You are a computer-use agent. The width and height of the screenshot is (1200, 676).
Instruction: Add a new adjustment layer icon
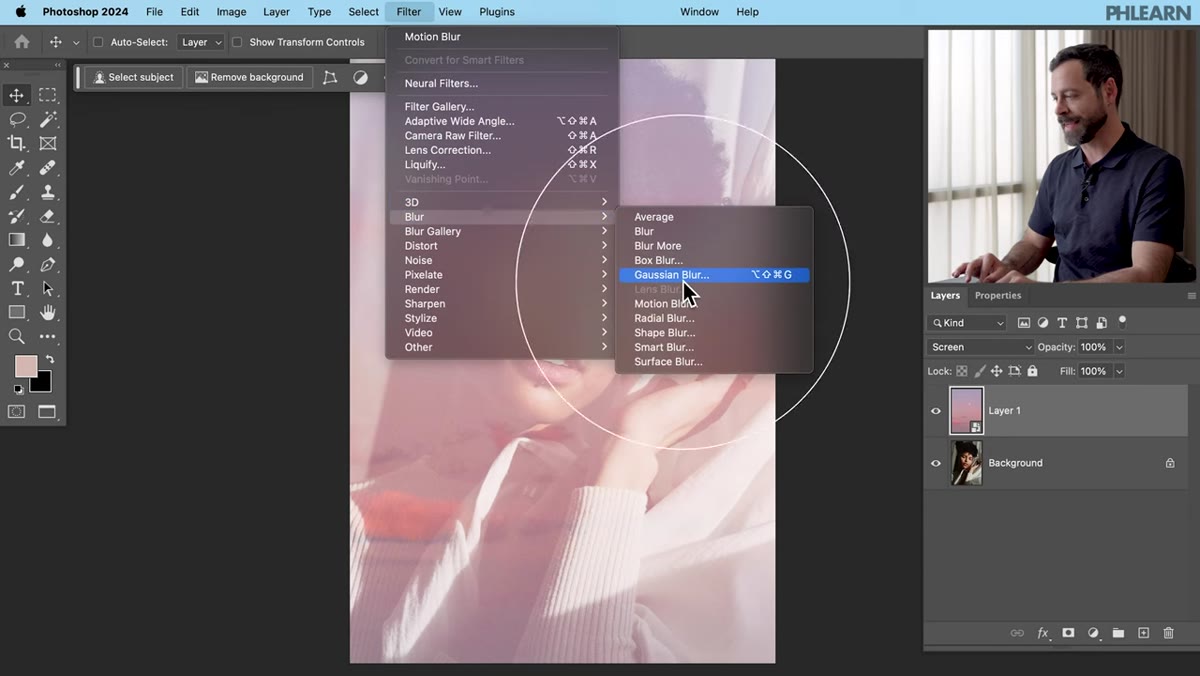[x=1093, y=633]
